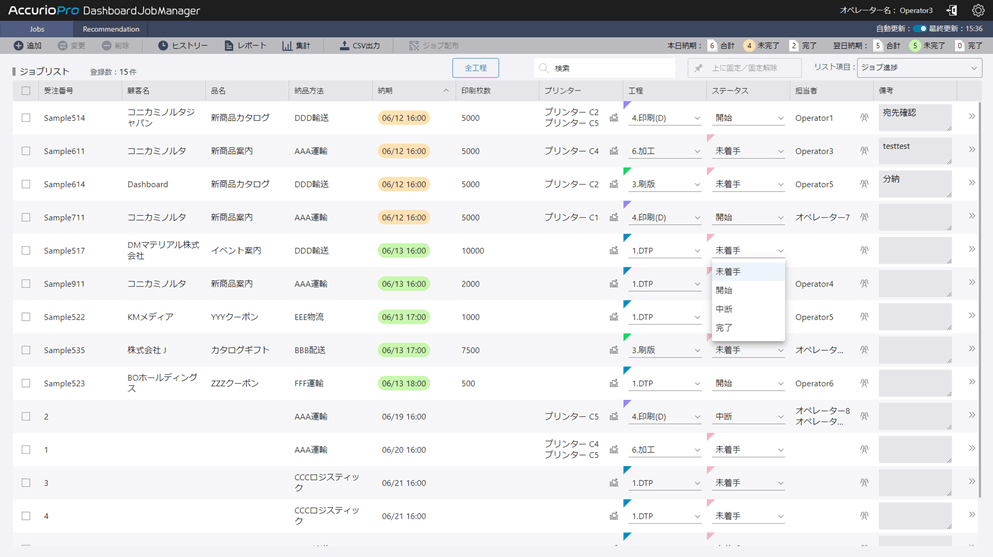993x557 pixels.
Task: Open details arrow for row Sample523
Action: [971, 382]
